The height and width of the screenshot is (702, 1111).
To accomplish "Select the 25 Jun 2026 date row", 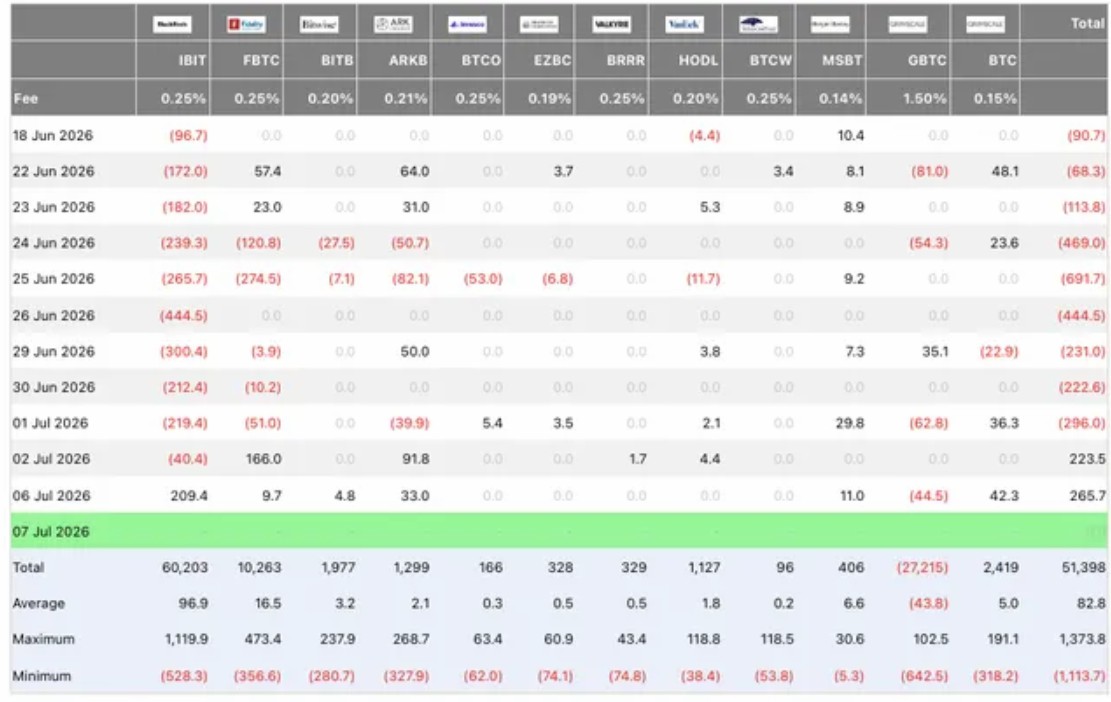I will click(558, 279).
